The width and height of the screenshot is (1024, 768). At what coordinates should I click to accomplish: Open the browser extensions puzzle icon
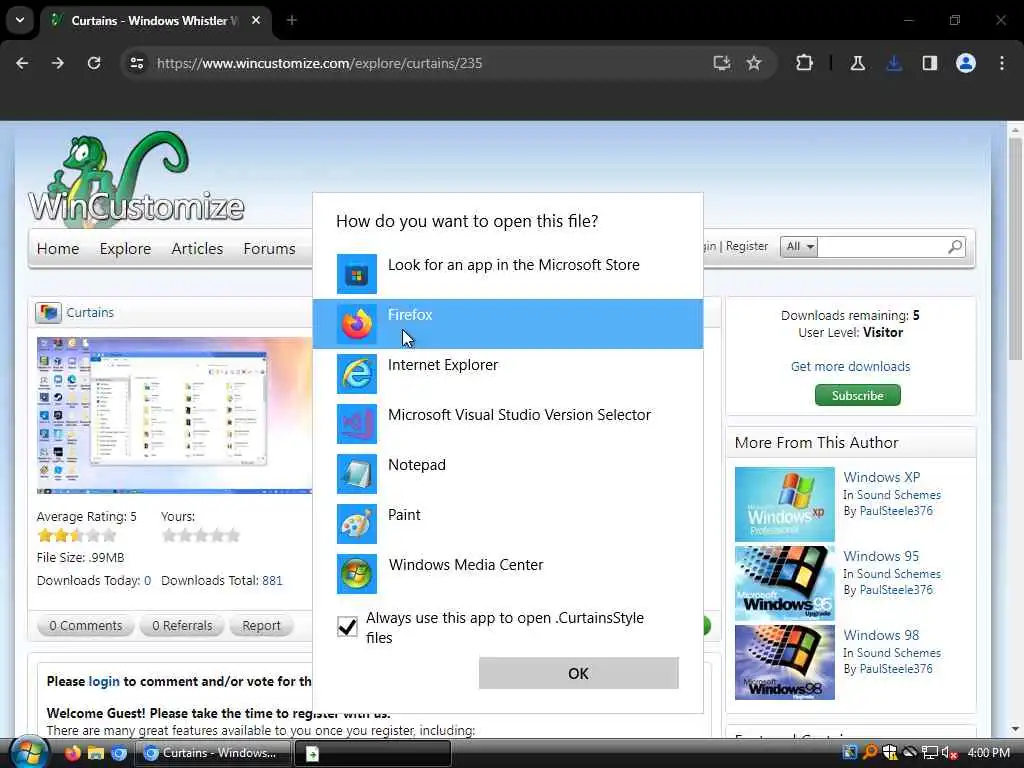pyautogui.click(x=805, y=63)
